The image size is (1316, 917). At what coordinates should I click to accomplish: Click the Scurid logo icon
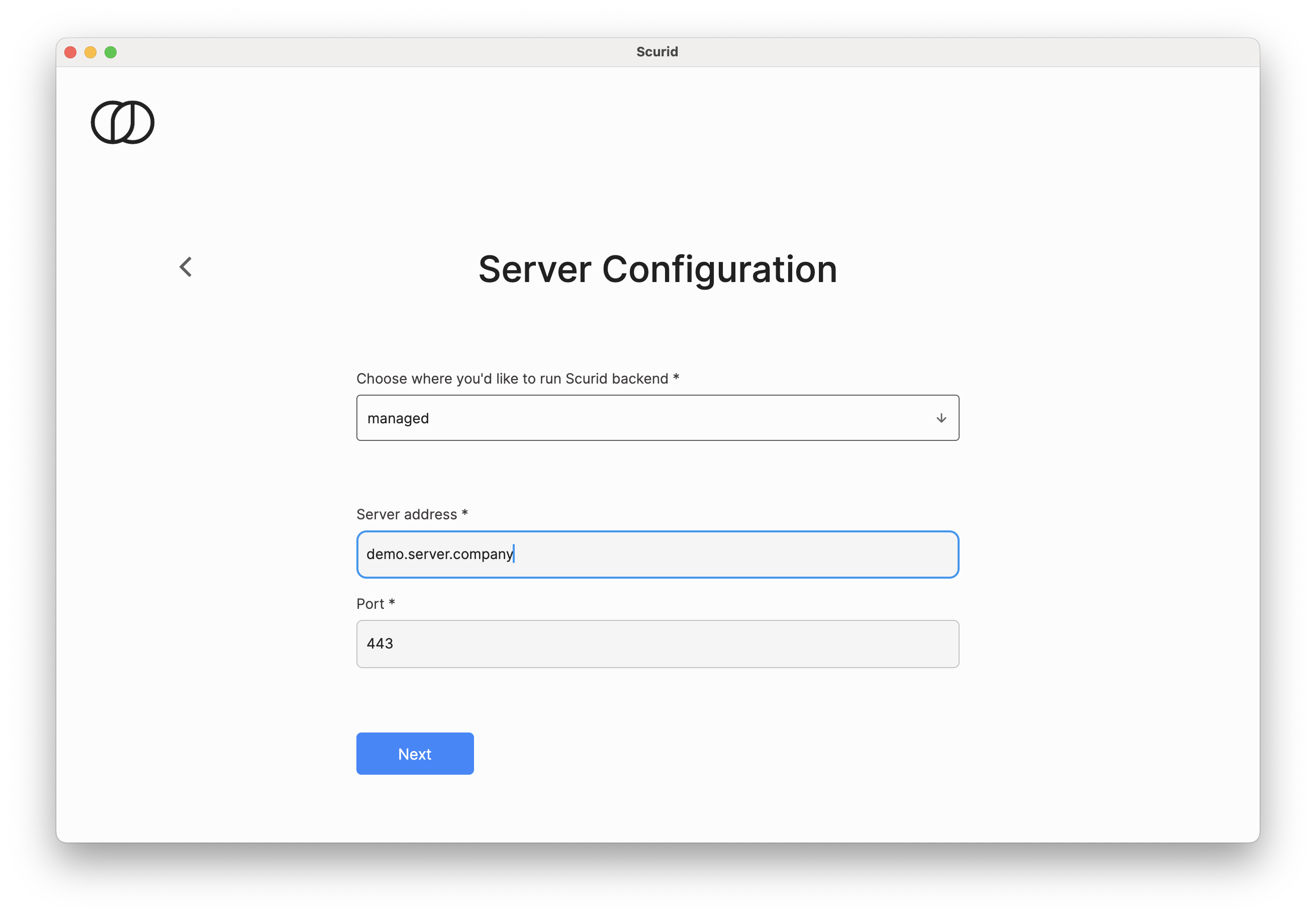pos(123,122)
